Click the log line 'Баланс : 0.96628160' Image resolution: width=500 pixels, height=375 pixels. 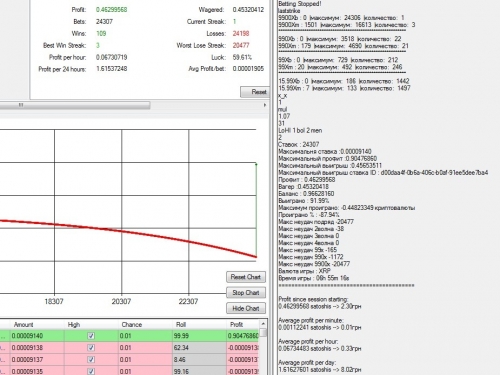pyautogui.click(x=306, y=194)
